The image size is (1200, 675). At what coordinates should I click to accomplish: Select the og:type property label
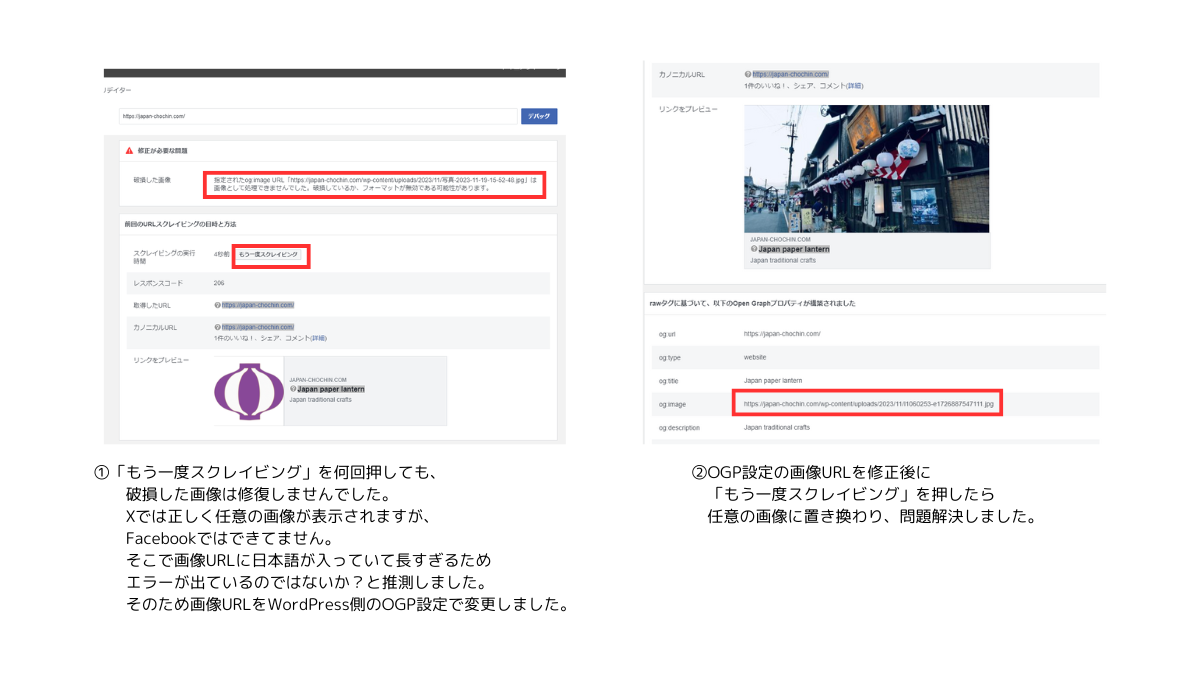pos(670,357)
